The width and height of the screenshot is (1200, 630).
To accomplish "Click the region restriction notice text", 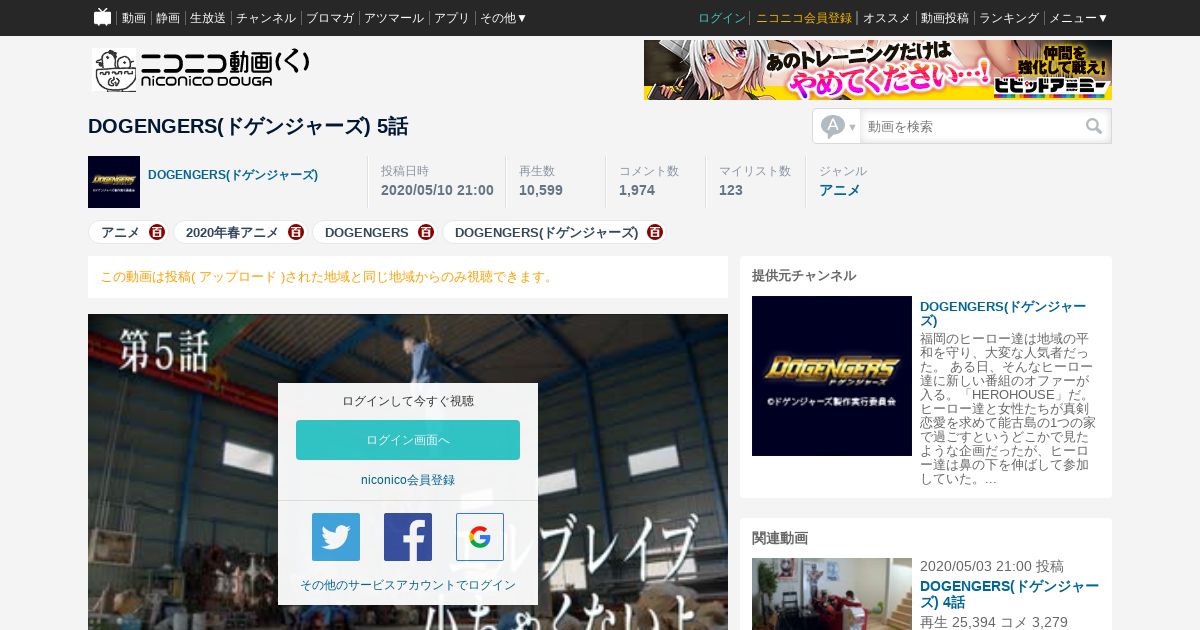I will [x=328, y=277].
